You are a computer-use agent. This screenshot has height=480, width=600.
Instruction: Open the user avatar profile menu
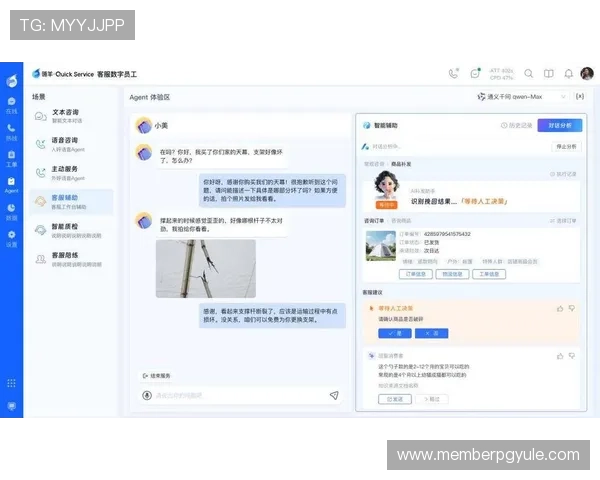click(x=587, y=73)
